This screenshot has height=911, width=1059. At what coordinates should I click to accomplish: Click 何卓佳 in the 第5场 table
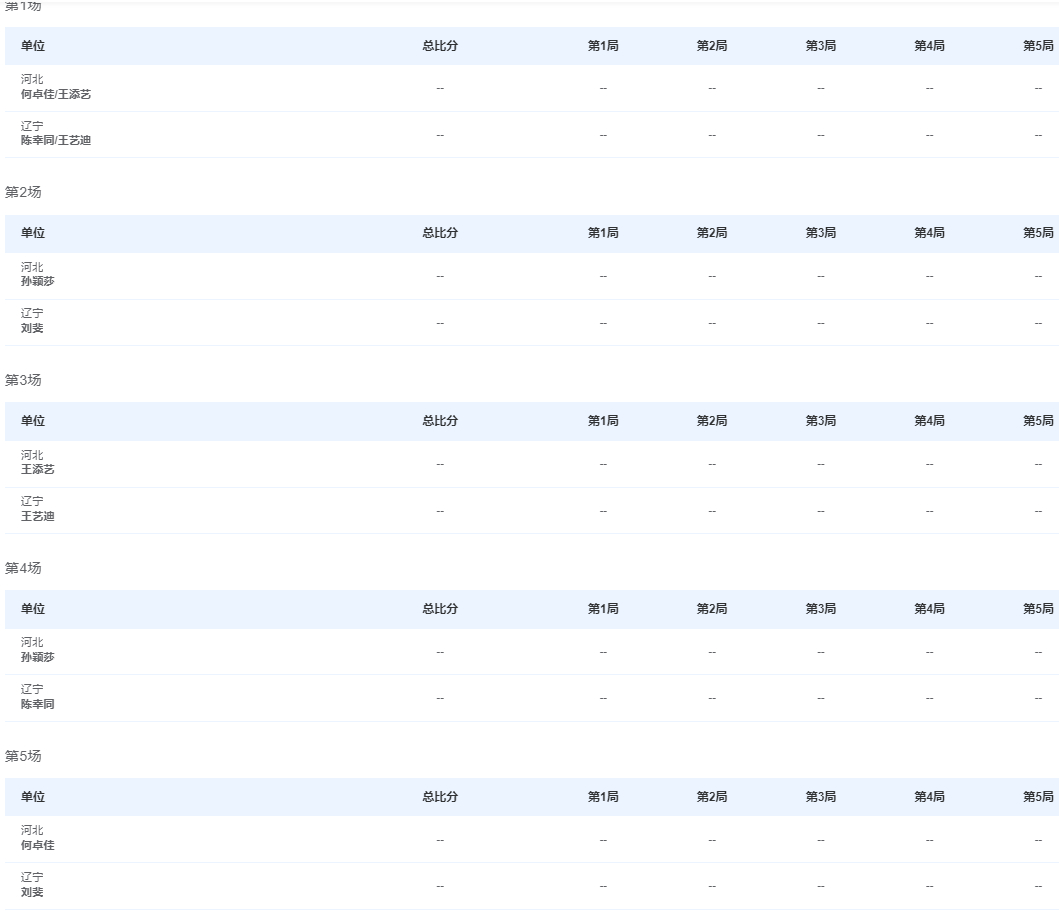(x=37, y=845)
